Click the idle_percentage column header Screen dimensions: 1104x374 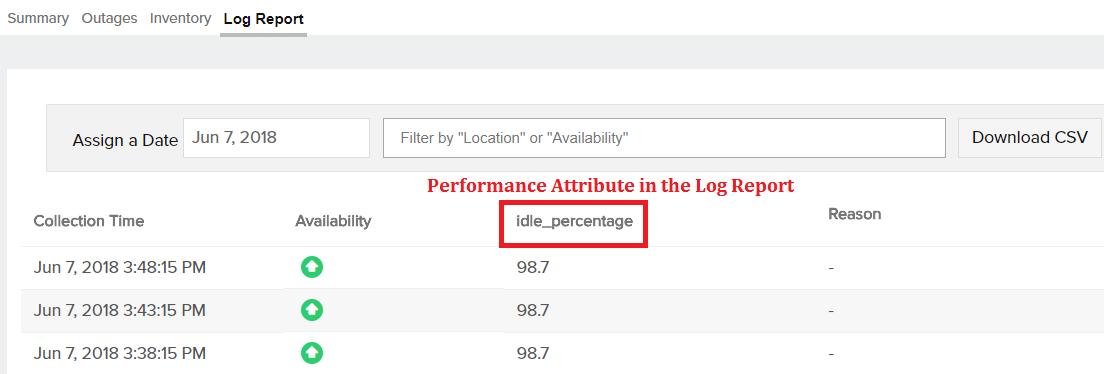pos(575,221)
